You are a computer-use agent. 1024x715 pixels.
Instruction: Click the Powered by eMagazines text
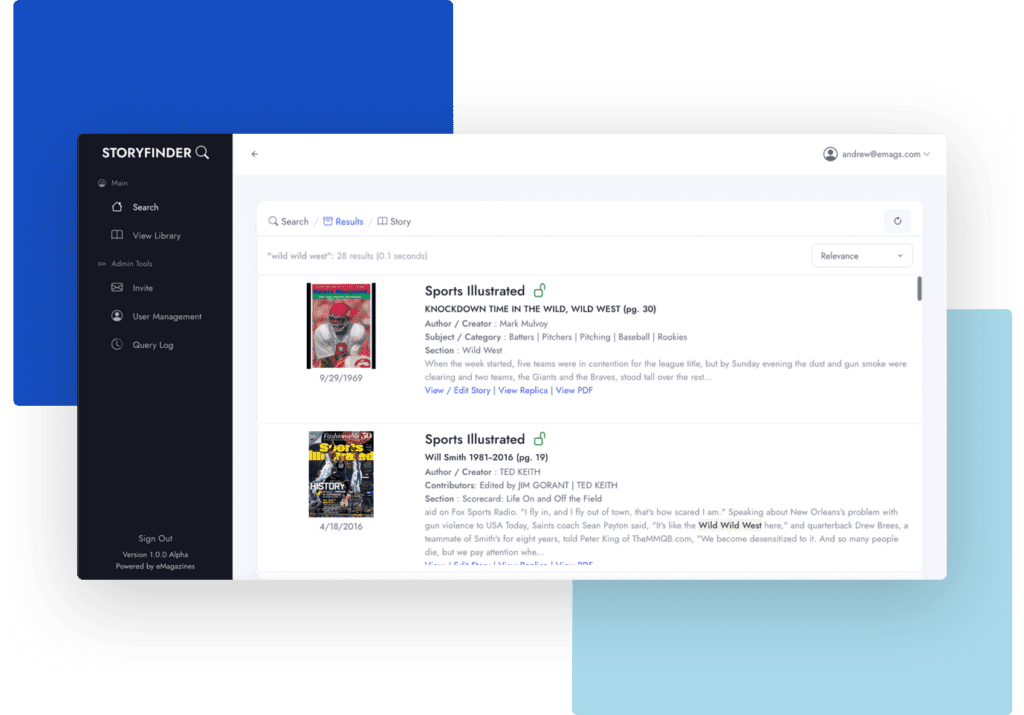pos(155,566)
